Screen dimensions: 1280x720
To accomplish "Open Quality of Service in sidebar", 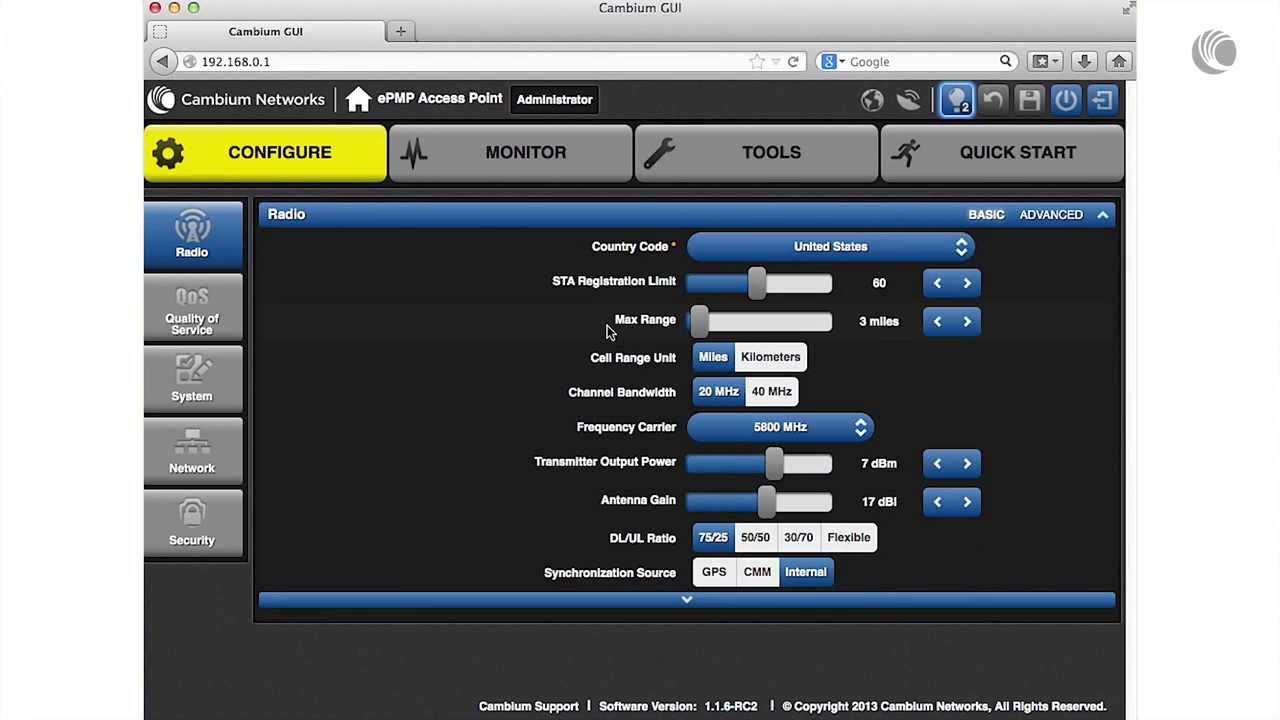I will [192, 310].
